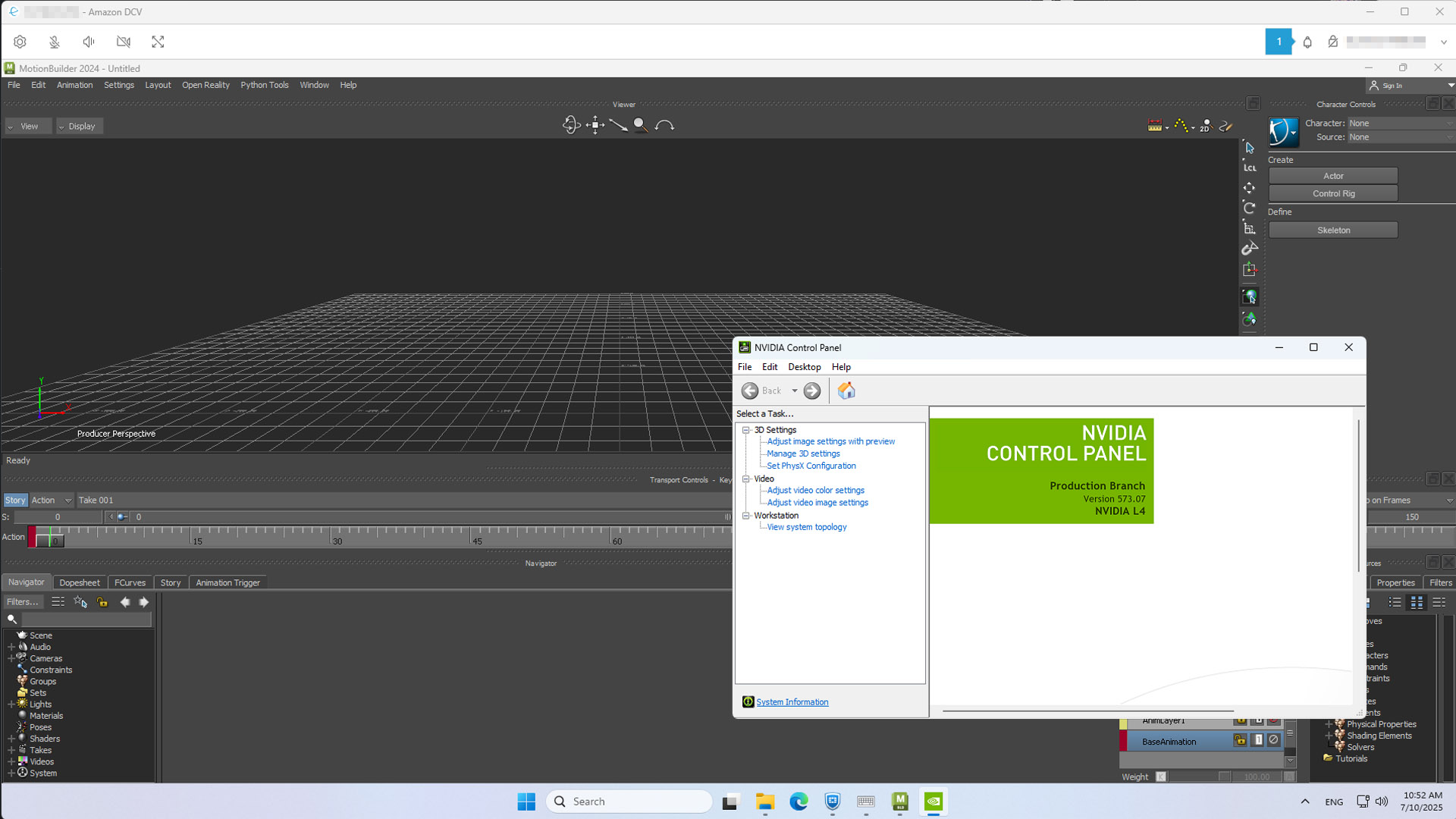Image resolution: width=1456 pixels, height=819 pixels.
Task: Activate the Rotate tool
Action: (x=1250, y=207)
